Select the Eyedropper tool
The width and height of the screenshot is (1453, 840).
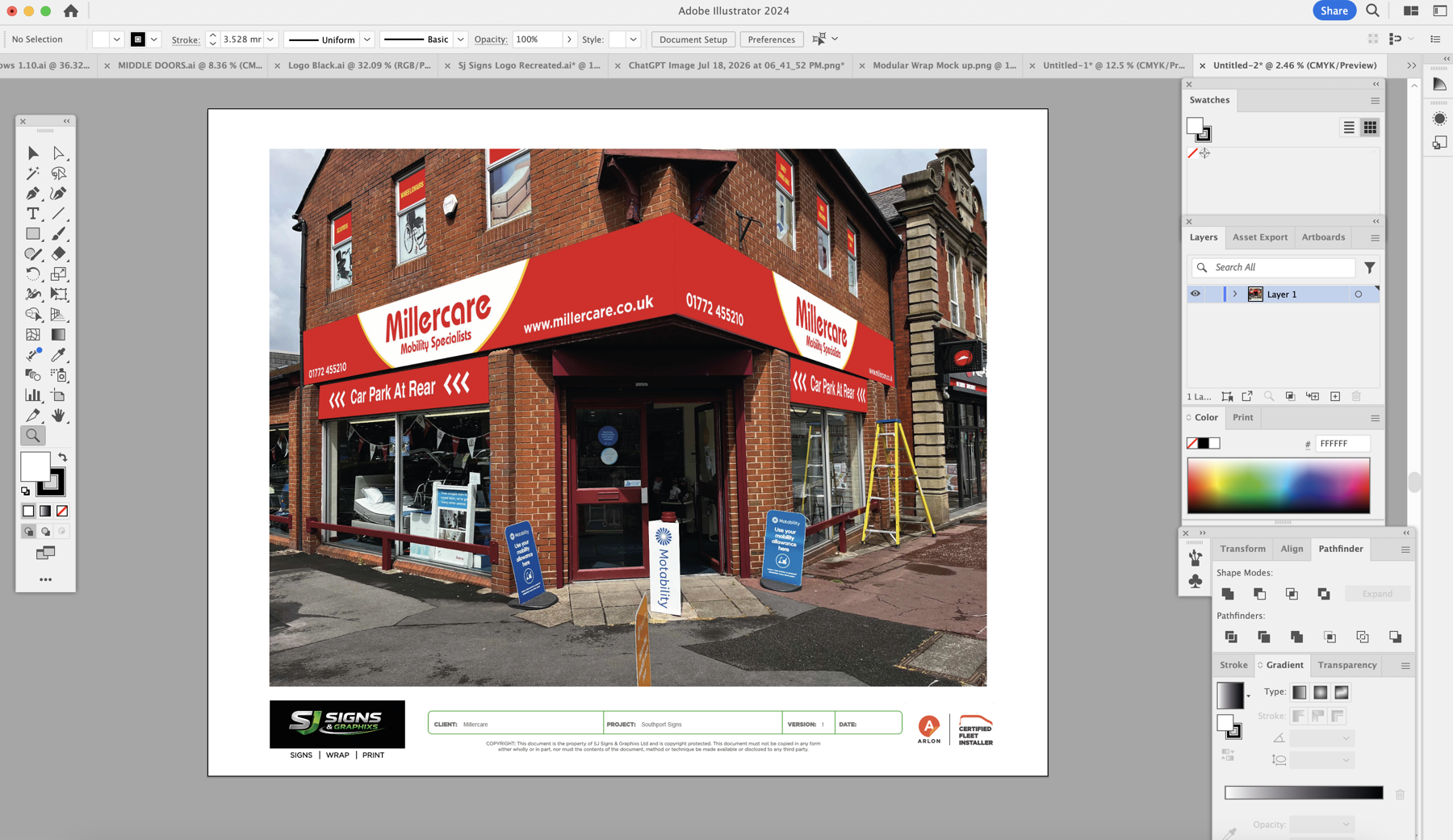click(x=58, y=355)
